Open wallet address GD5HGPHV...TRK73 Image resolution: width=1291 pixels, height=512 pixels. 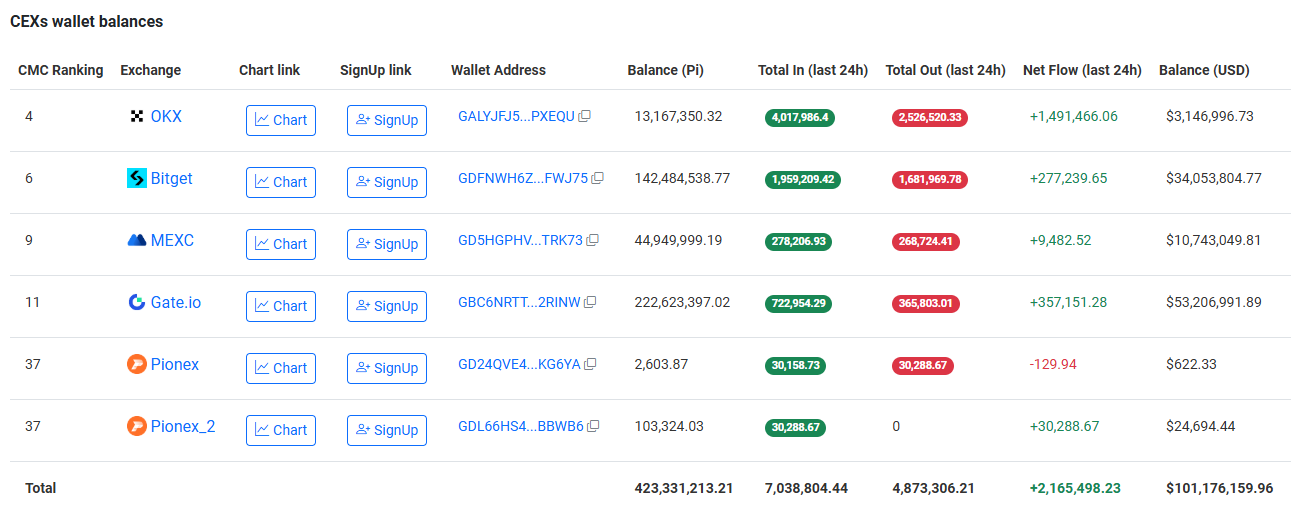click(520, 240)
